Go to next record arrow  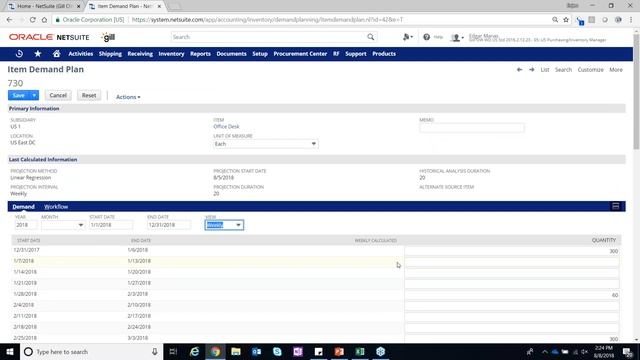531,70
